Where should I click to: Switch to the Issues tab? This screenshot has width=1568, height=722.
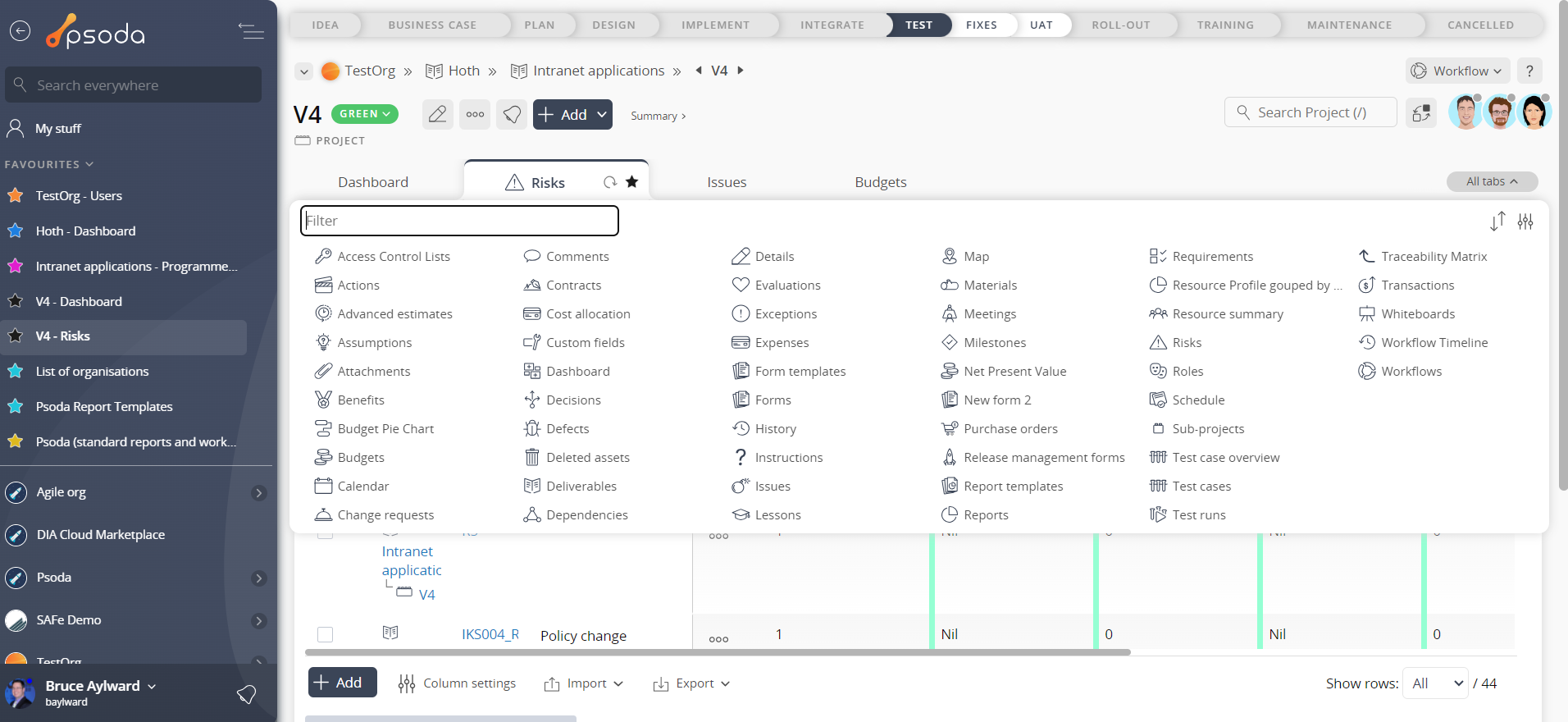[727, 182]
